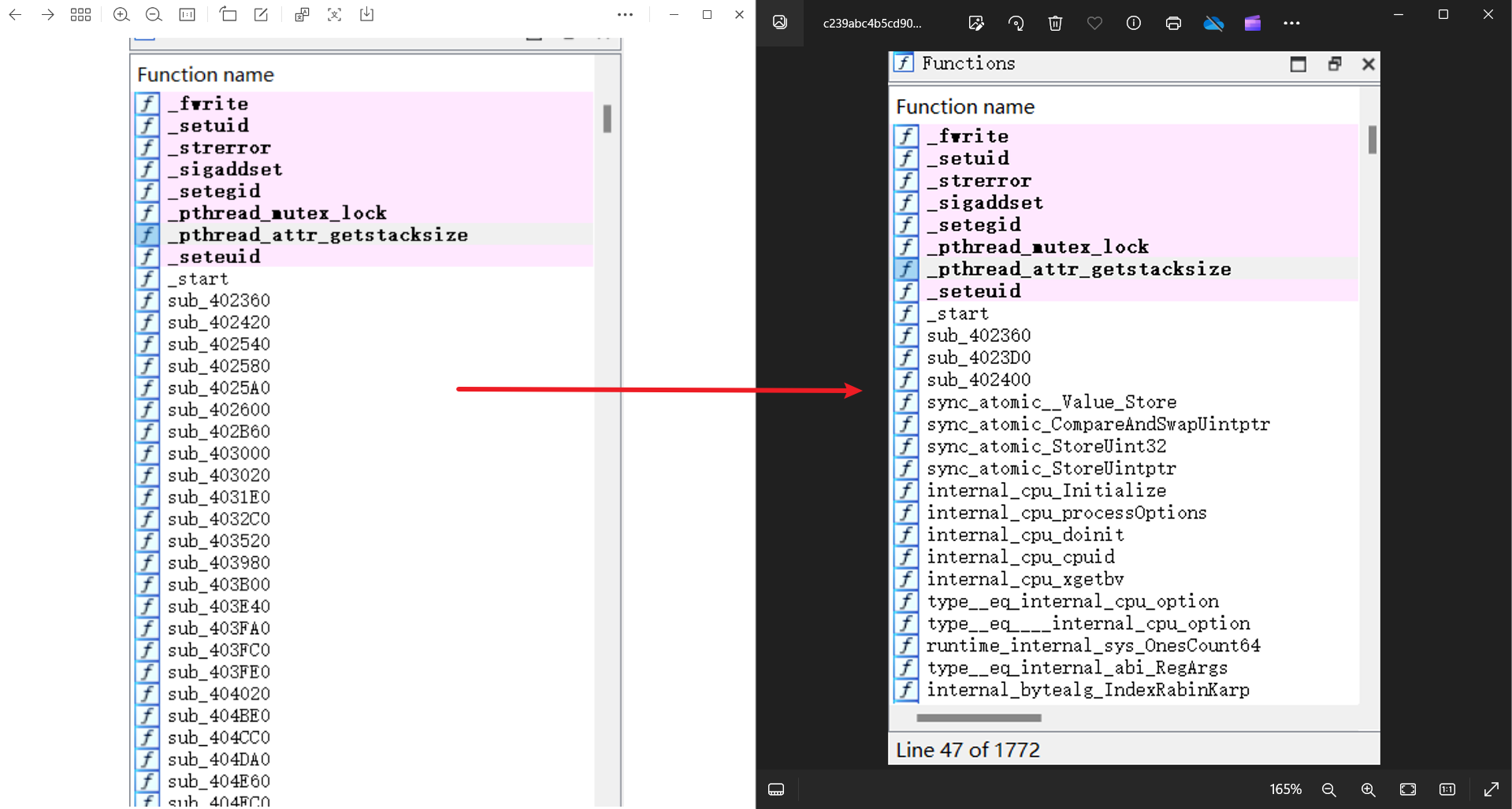
Task: Zoom in with the Photos bottom bar magnifier
Action: 1369,789
